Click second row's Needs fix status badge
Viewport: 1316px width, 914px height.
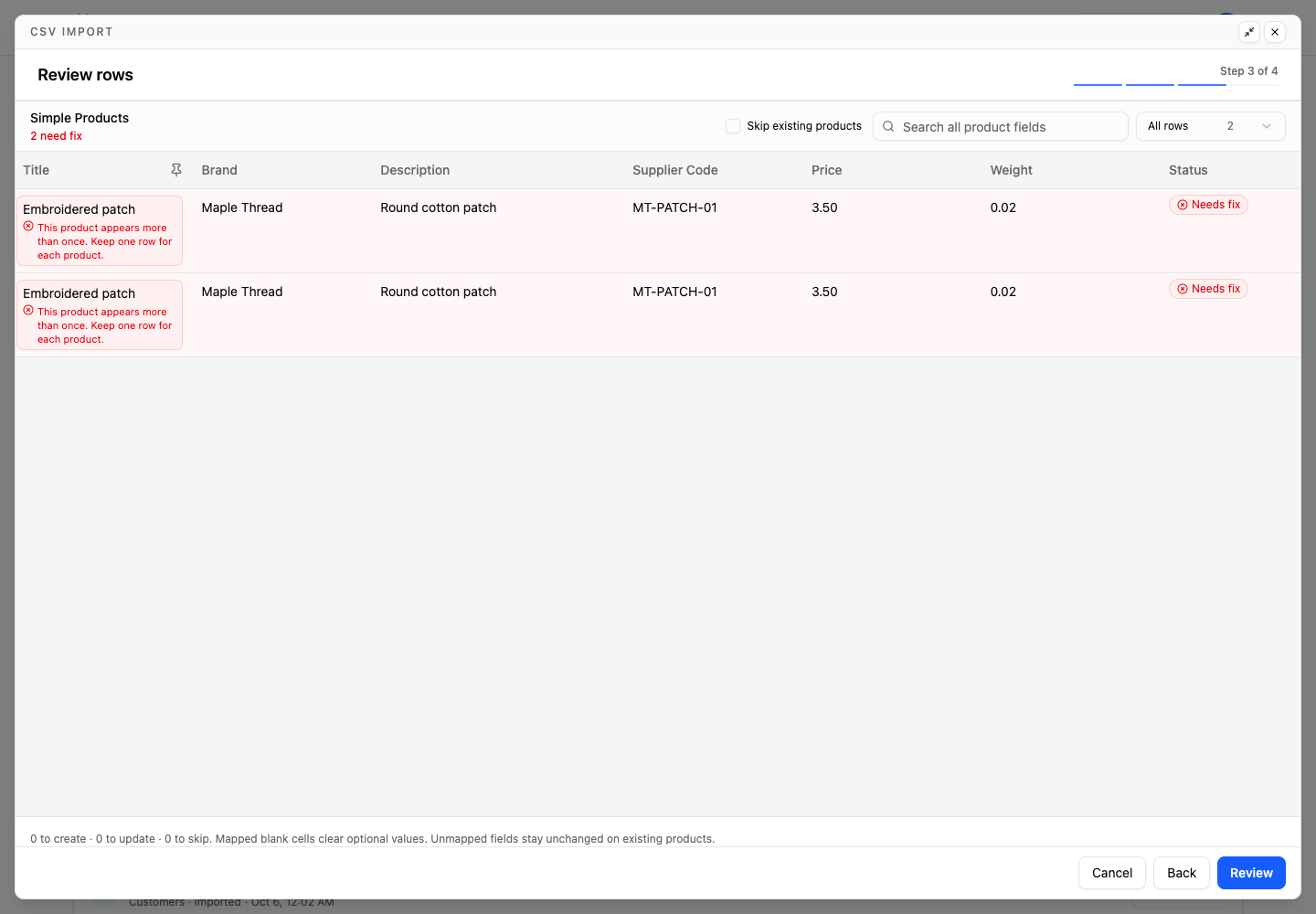1208,289
